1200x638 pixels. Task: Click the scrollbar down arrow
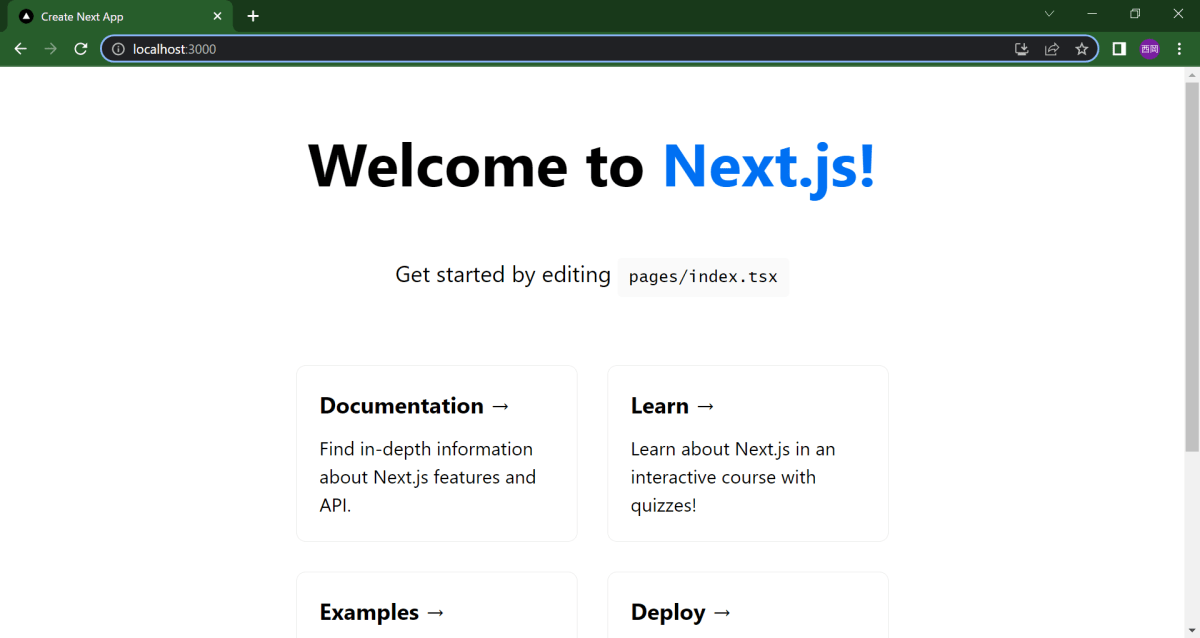point(1192,630)
